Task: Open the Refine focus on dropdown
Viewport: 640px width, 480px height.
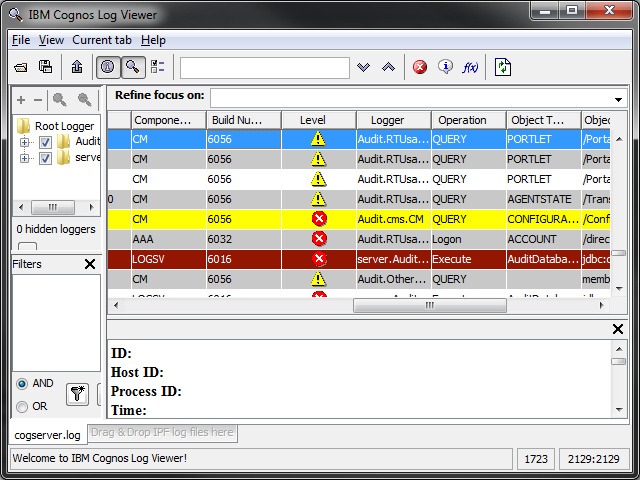Action: coord(618,100)
